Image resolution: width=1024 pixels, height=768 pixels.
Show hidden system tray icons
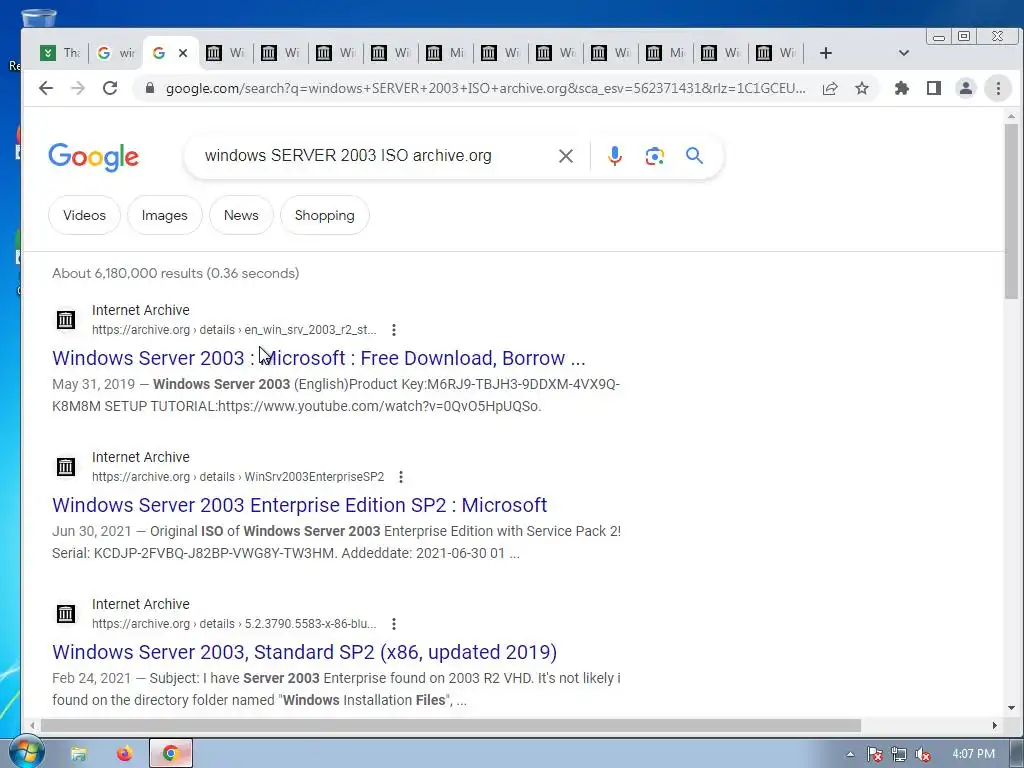(x=850, y=754)
